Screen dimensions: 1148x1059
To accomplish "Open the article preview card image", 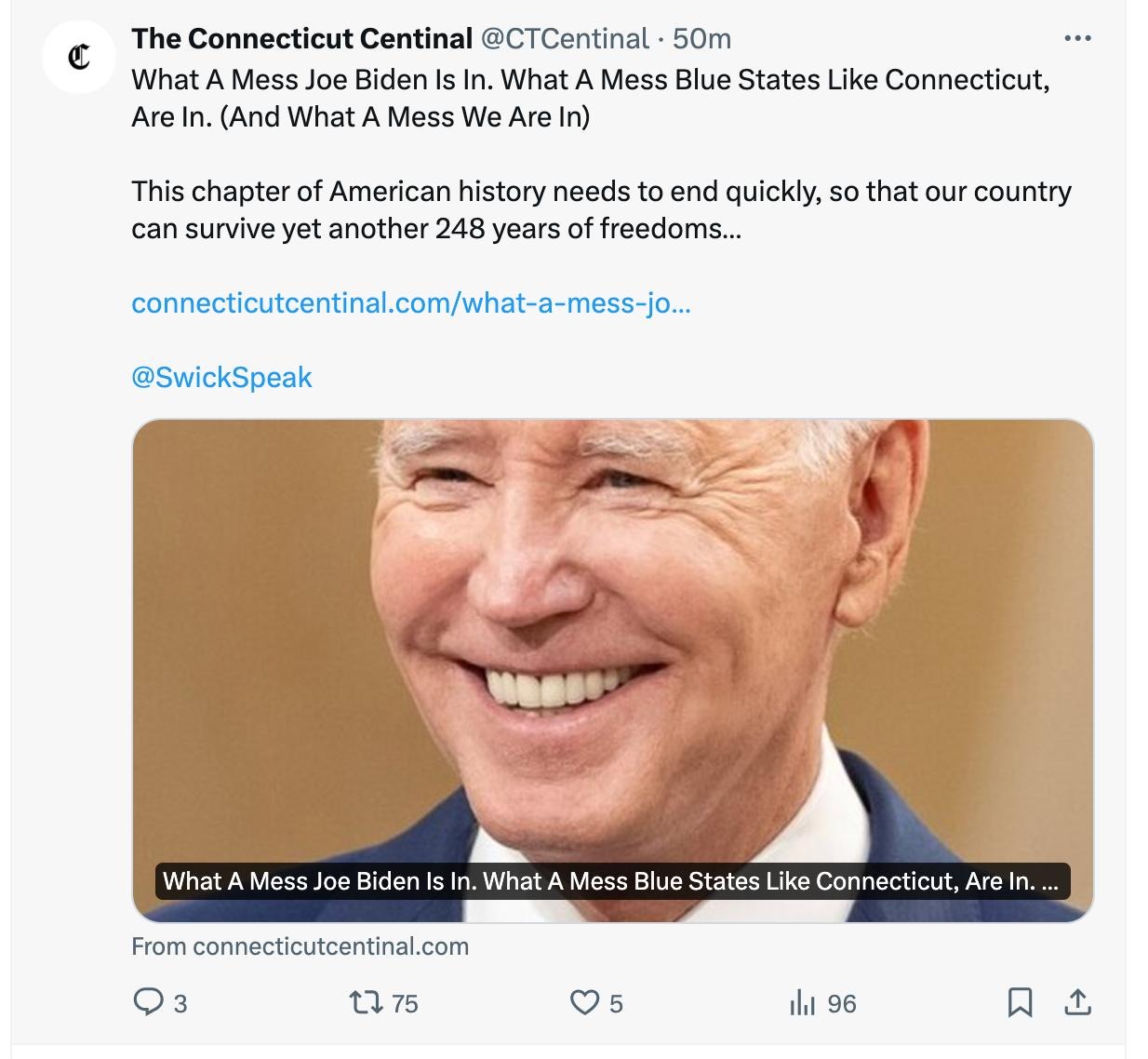I will coord(612,670).
